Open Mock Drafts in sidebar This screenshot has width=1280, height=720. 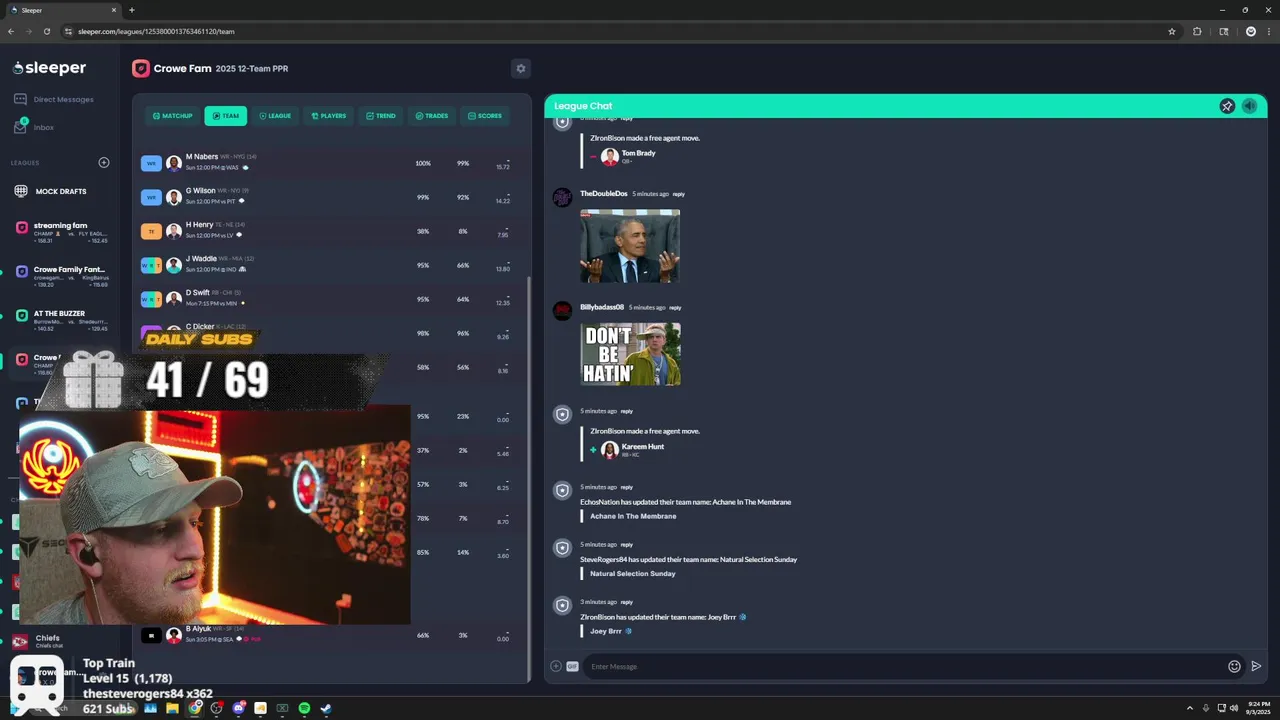[x=50, y=191]
